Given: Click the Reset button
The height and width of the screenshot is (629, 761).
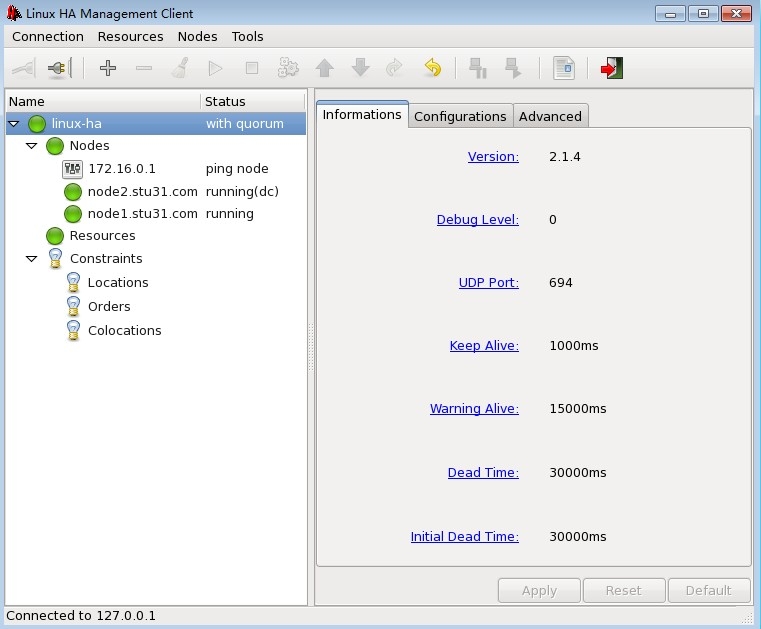Looking at the screenshot, I should [x=624, y=591].
